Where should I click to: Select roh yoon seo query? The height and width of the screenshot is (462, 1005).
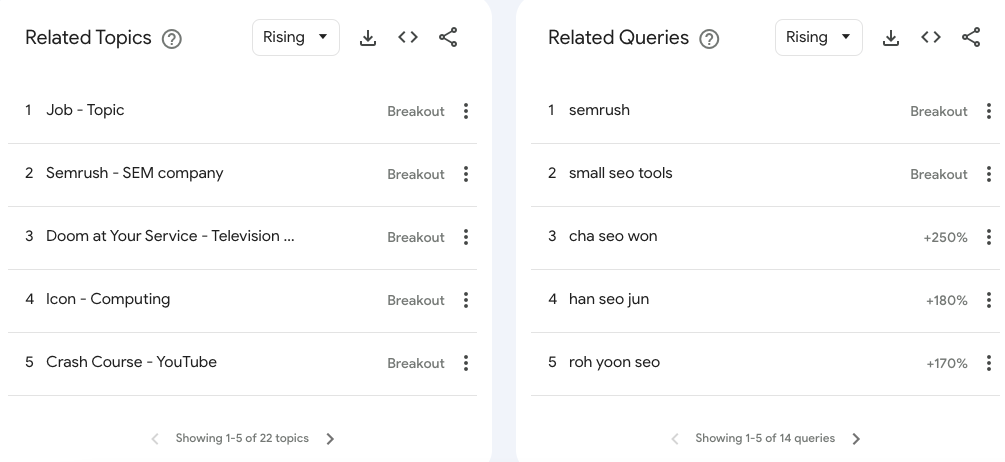point(765,363)
